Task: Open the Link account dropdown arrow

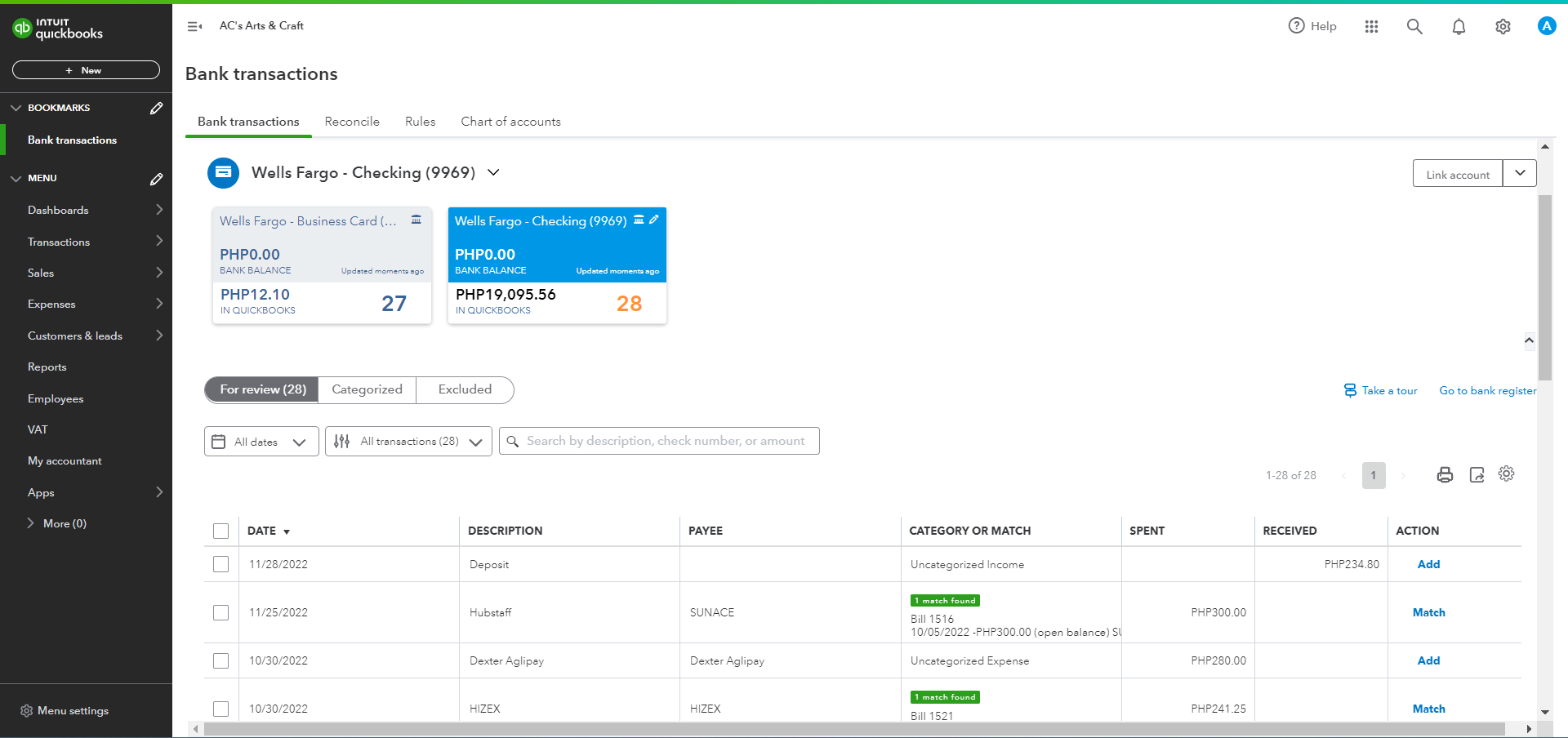Action: [x=1520, y=173]
